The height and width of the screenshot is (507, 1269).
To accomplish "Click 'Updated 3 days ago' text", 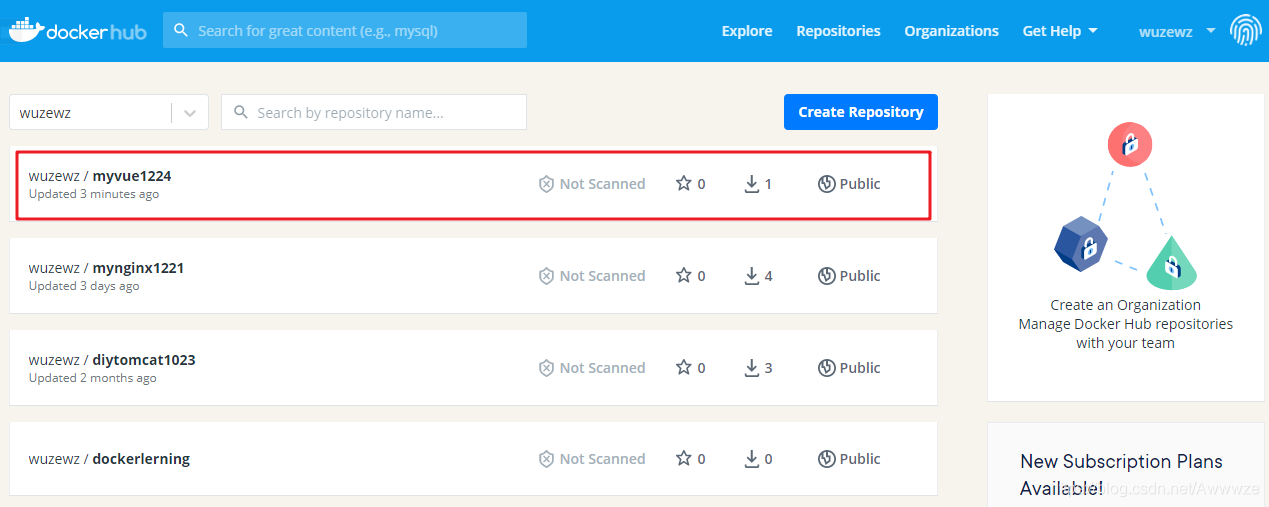I will coord(84,286).
